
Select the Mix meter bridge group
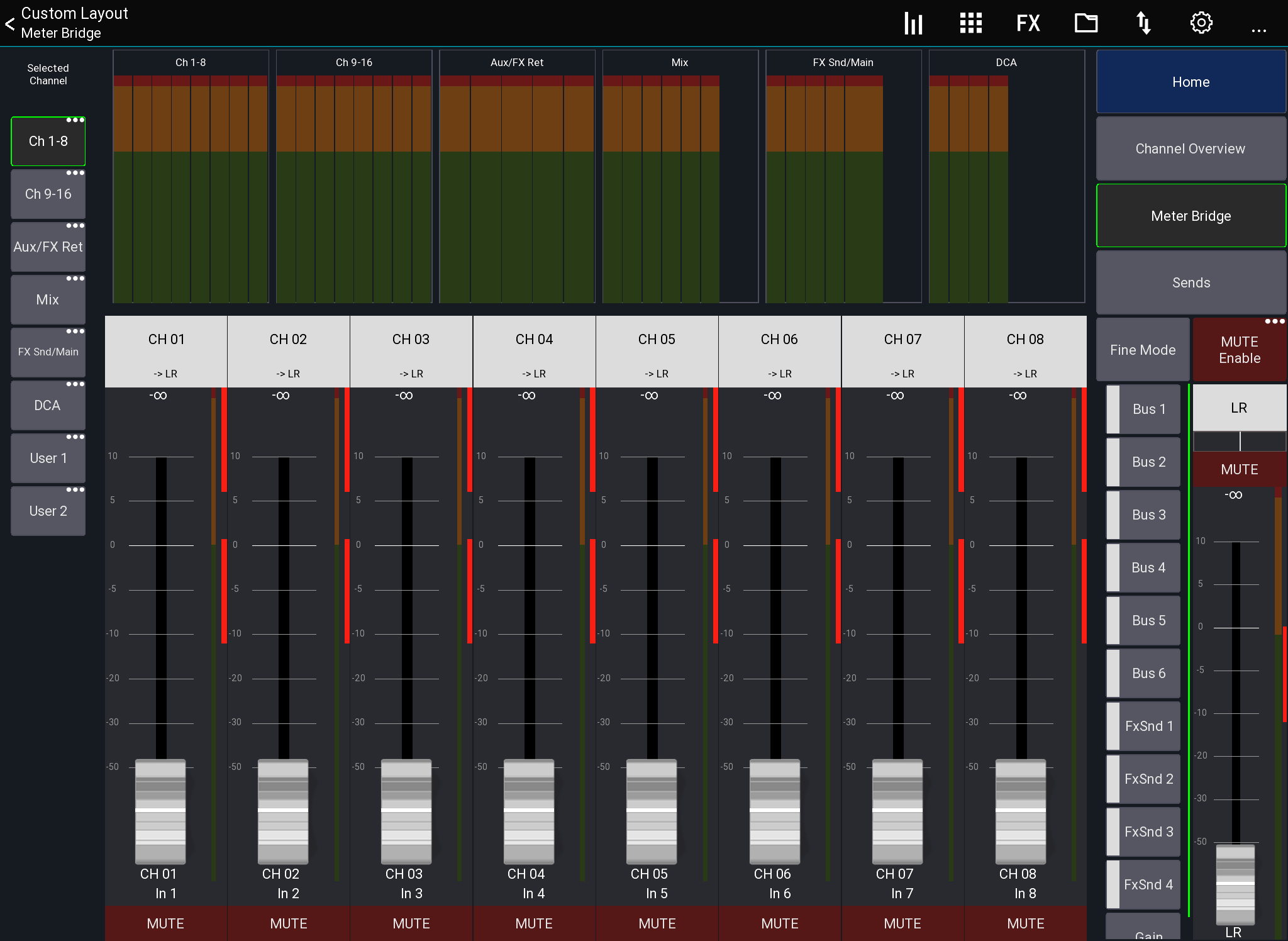[679, 176]
